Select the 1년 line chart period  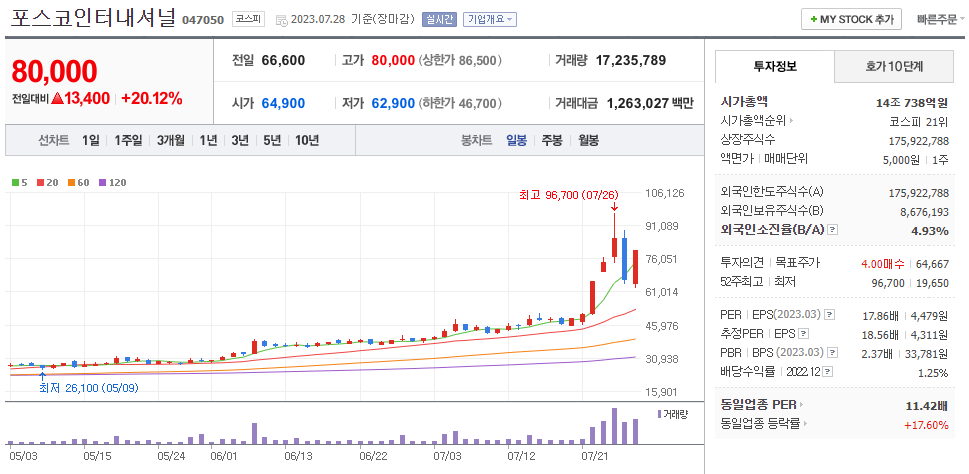pyautogui.click(x=208, y=140)
